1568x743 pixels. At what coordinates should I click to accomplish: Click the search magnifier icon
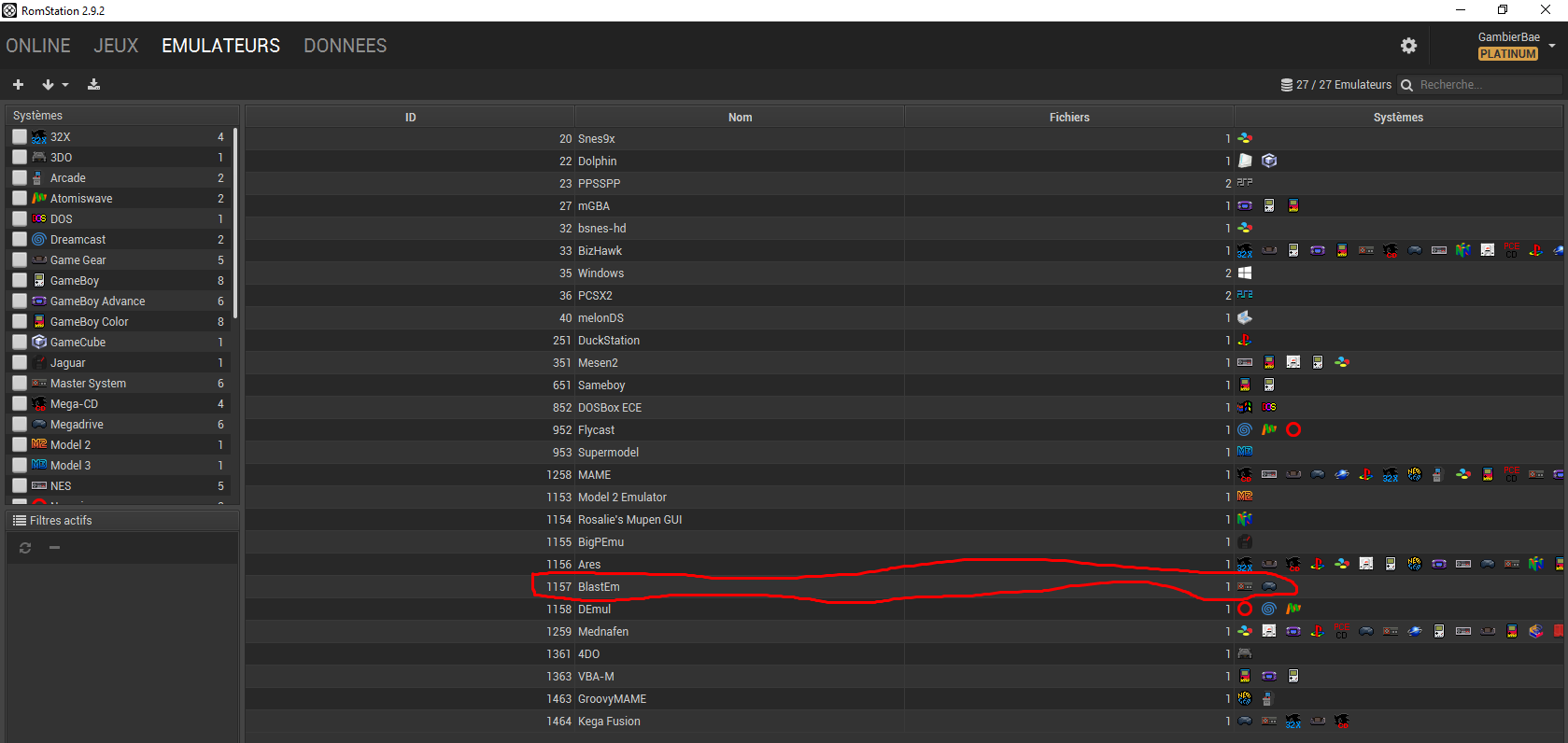coord(1406,85)
